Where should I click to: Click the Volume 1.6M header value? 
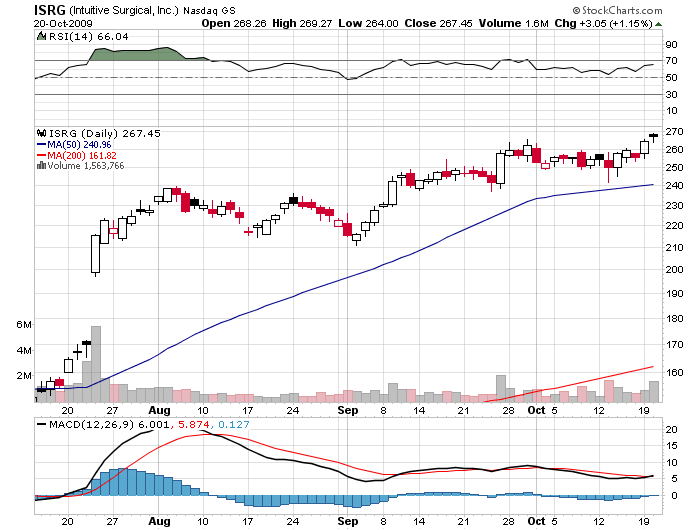(513, 23)
